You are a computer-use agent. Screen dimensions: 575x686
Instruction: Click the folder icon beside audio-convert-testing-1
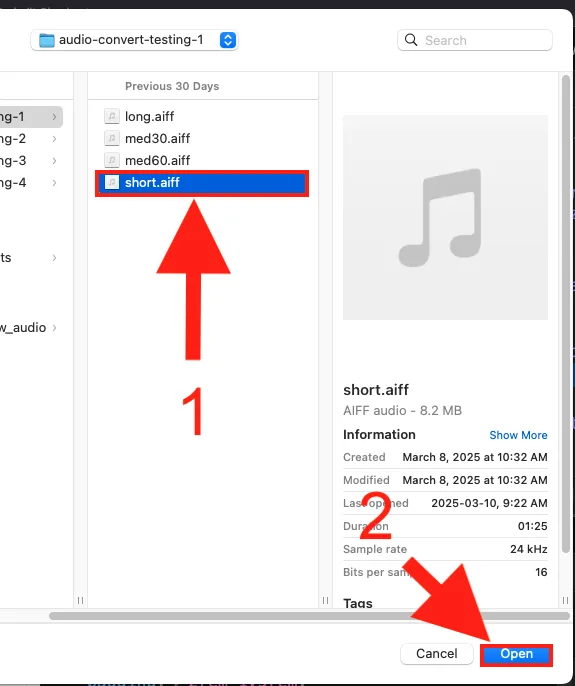(47, 40)
